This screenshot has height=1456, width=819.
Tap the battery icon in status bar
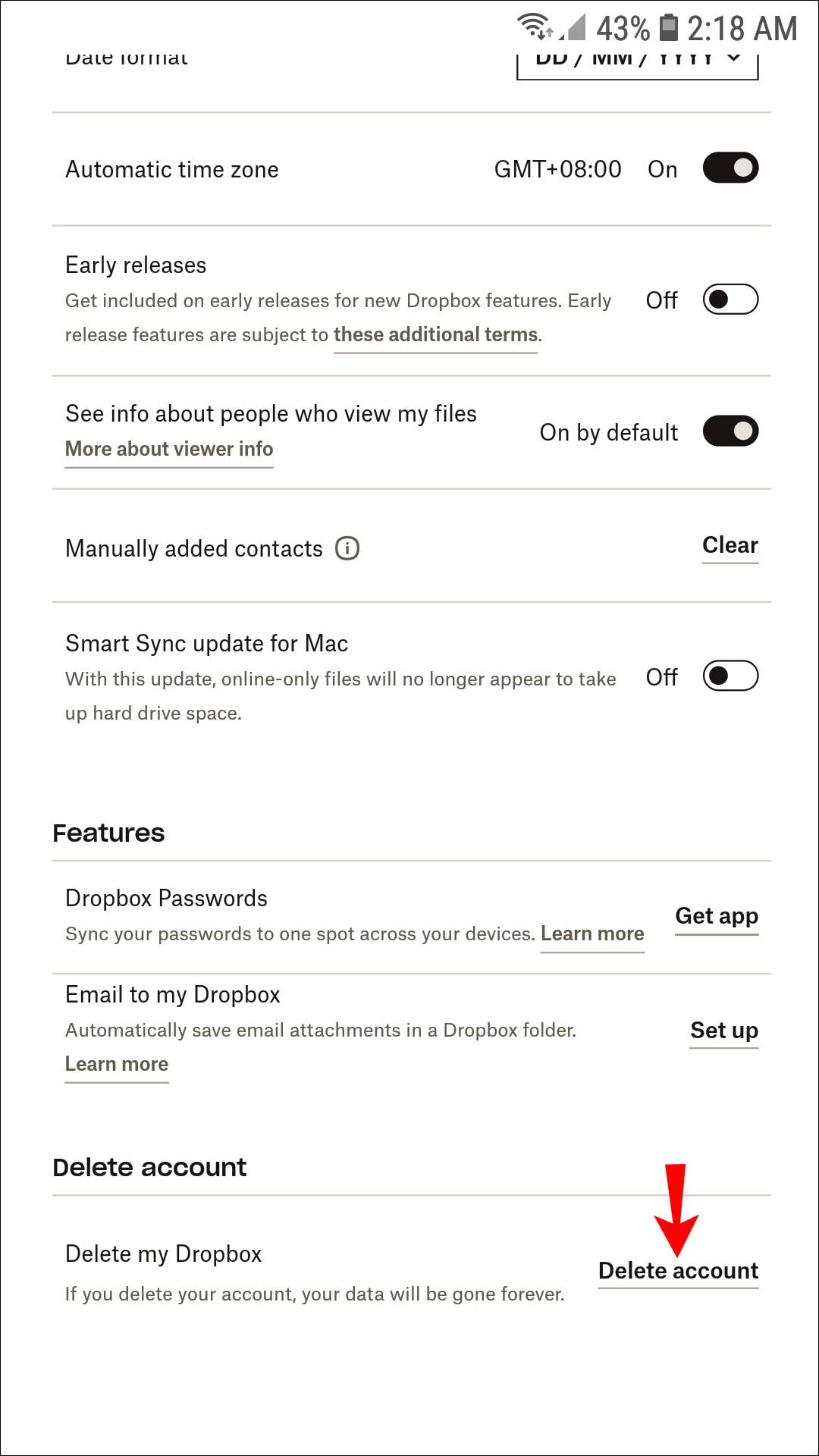tap(668, 27)
